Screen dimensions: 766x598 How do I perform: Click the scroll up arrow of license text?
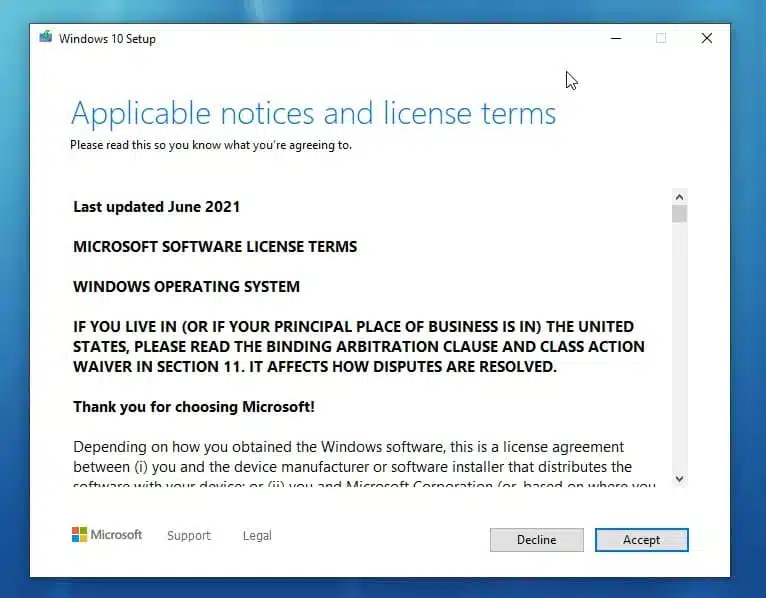coord(679,197)
